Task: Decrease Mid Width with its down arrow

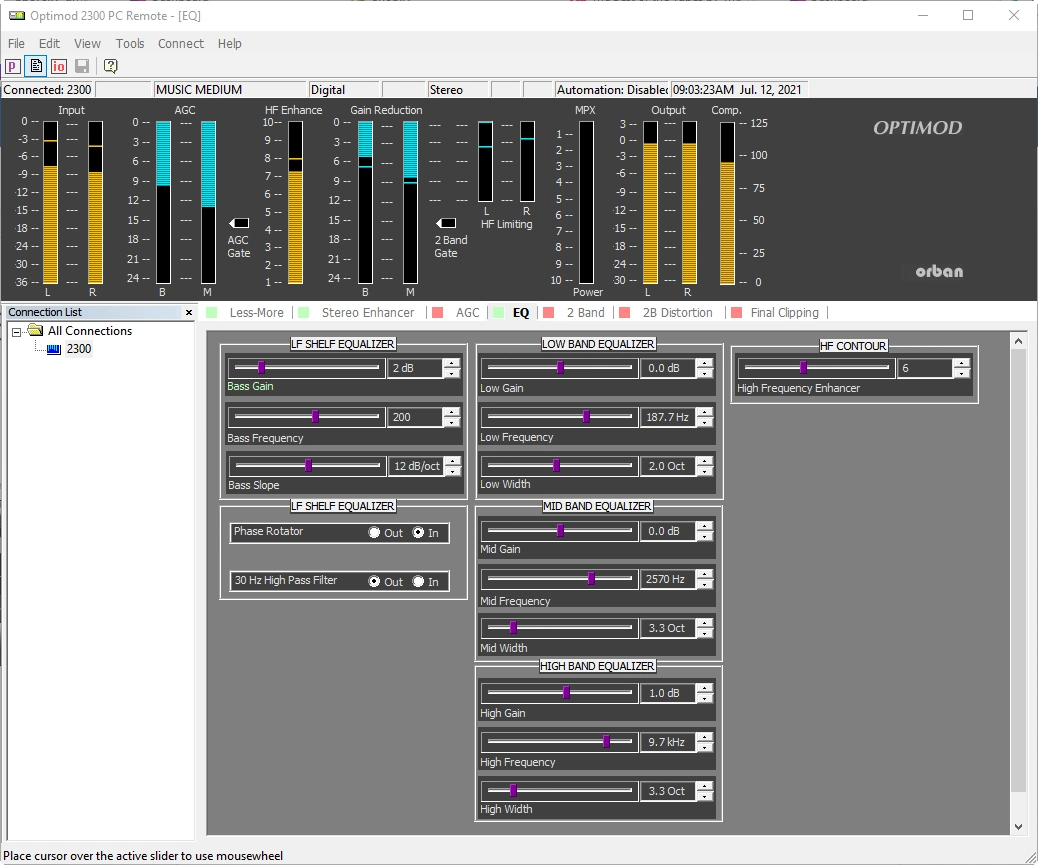Action: 705,633
